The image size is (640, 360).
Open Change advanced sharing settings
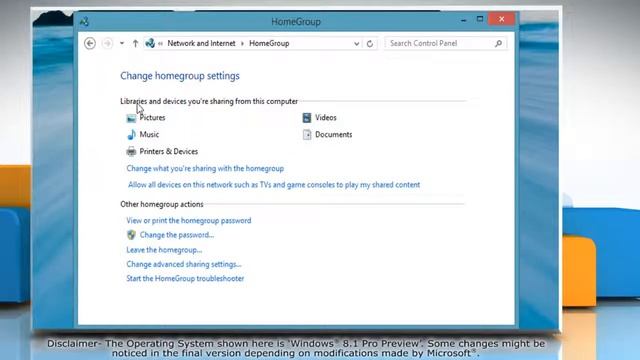(x=184, y=264)
